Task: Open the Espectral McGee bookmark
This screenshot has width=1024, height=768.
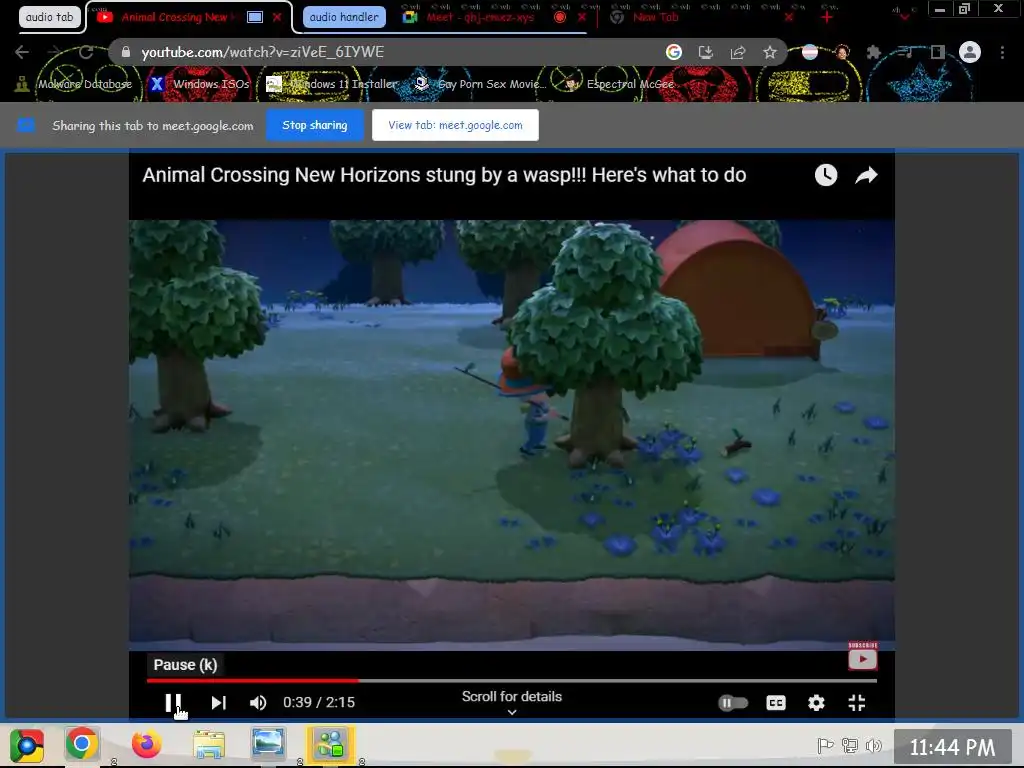Action: (x=619, y=84)
